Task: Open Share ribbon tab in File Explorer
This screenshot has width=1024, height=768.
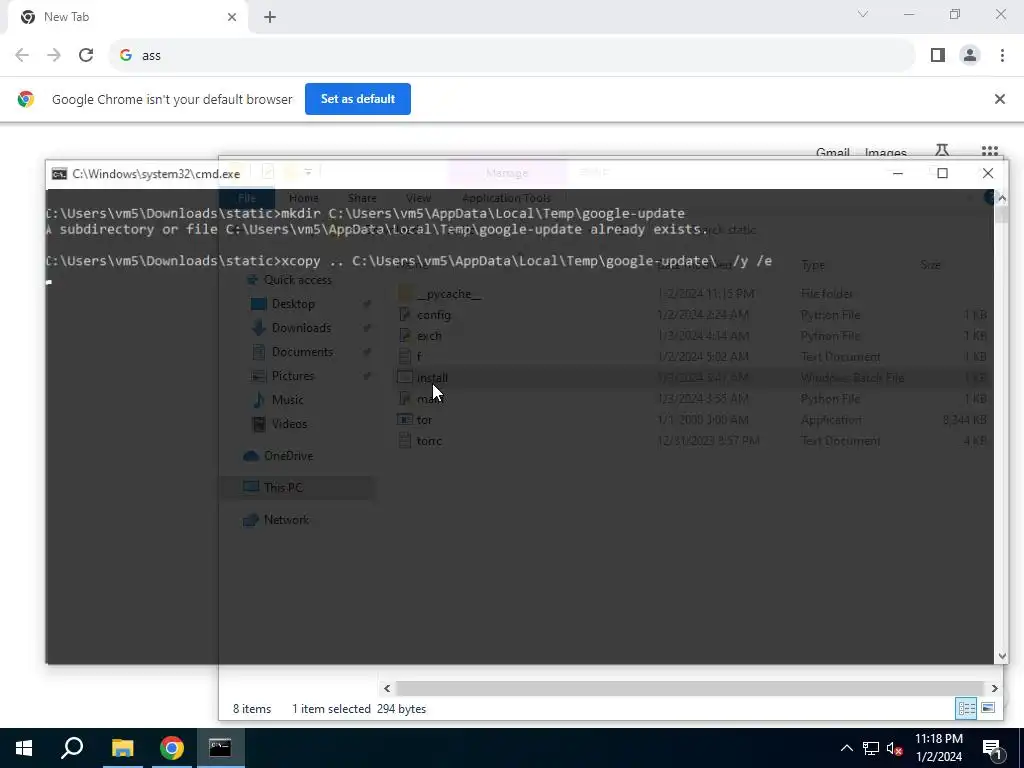Action: (x=362, y=198)
